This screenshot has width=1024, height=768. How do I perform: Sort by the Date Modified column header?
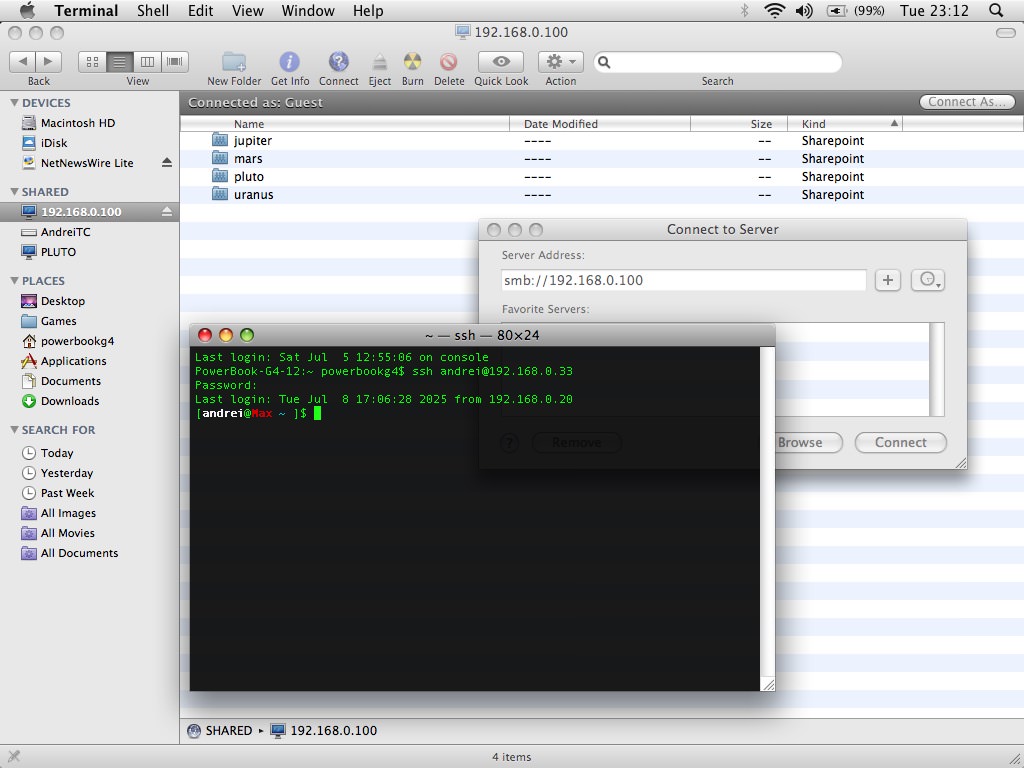600,123
